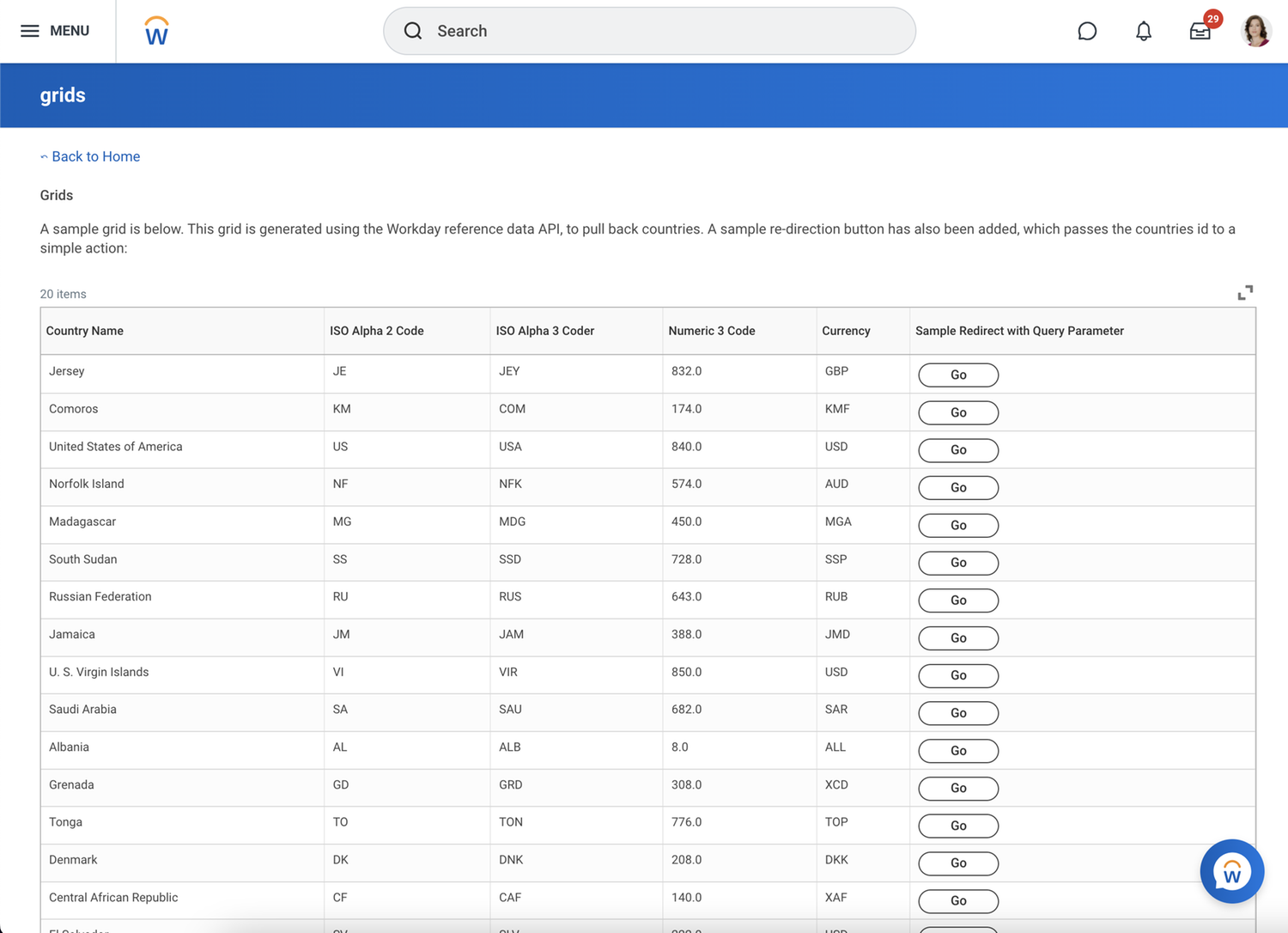Open the navigation MENU

click(x=55, y=31)
